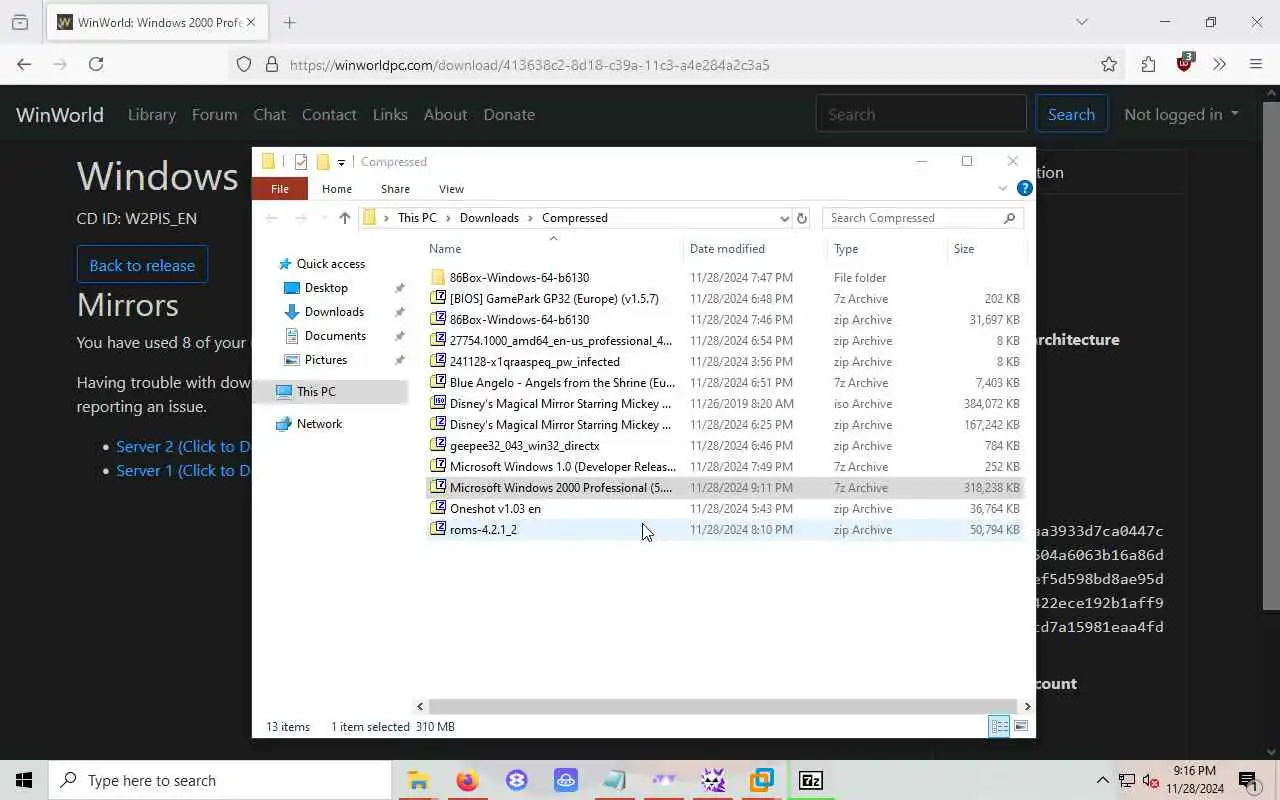This screenshot has height=800, width=1280.
Task: Open Firefox extensions puzzle icon
Action: click(1148, 64)
